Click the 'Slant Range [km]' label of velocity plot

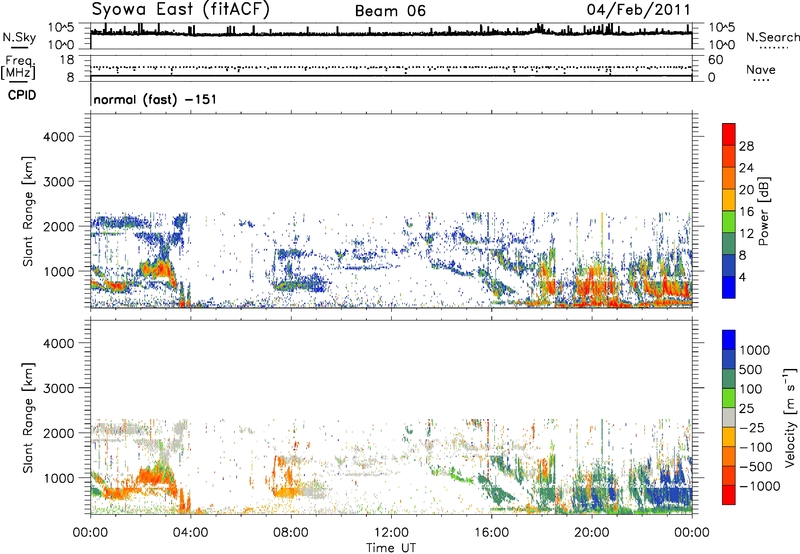pos(28,417)
